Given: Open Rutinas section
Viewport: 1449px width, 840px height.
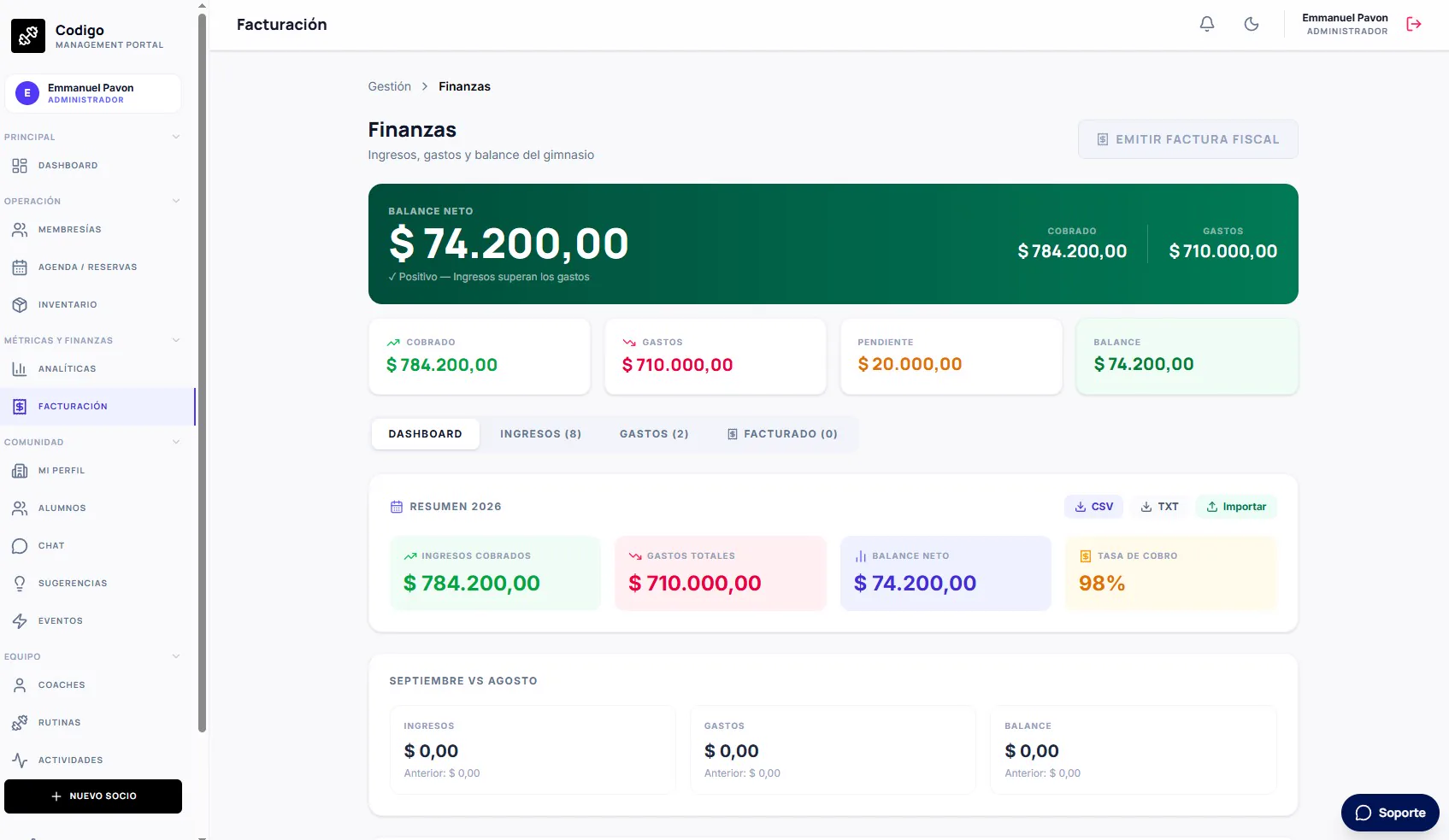Looking at the screenshot, I should pos(99,723).
